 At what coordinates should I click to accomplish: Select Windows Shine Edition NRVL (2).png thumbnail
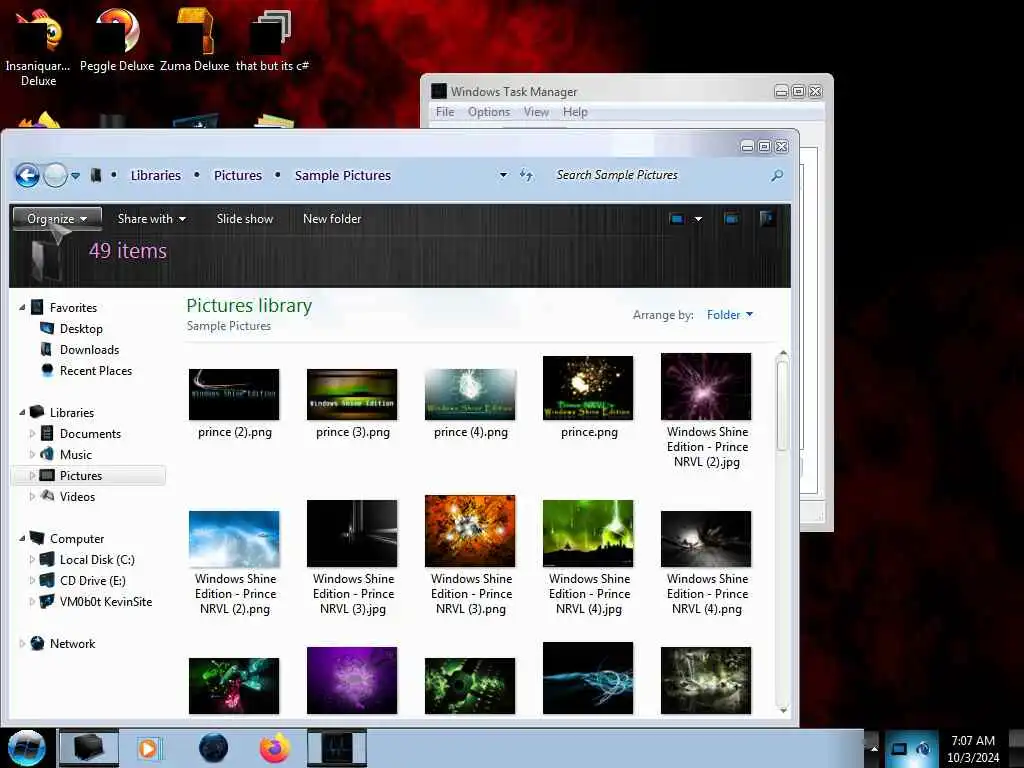pyautogui.click(x=234, y=539)
